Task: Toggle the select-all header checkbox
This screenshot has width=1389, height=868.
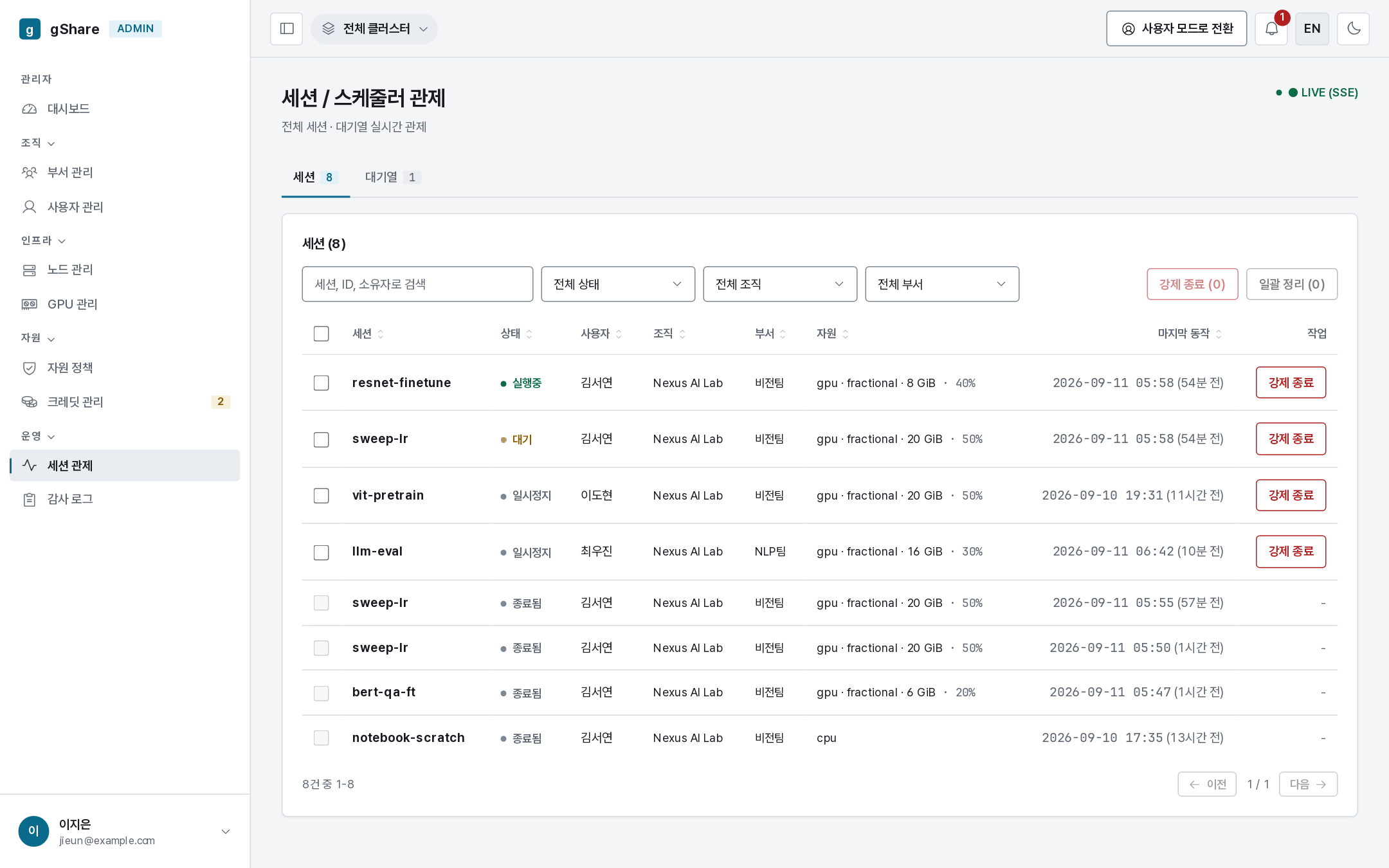Action: [x=321, y=334]
